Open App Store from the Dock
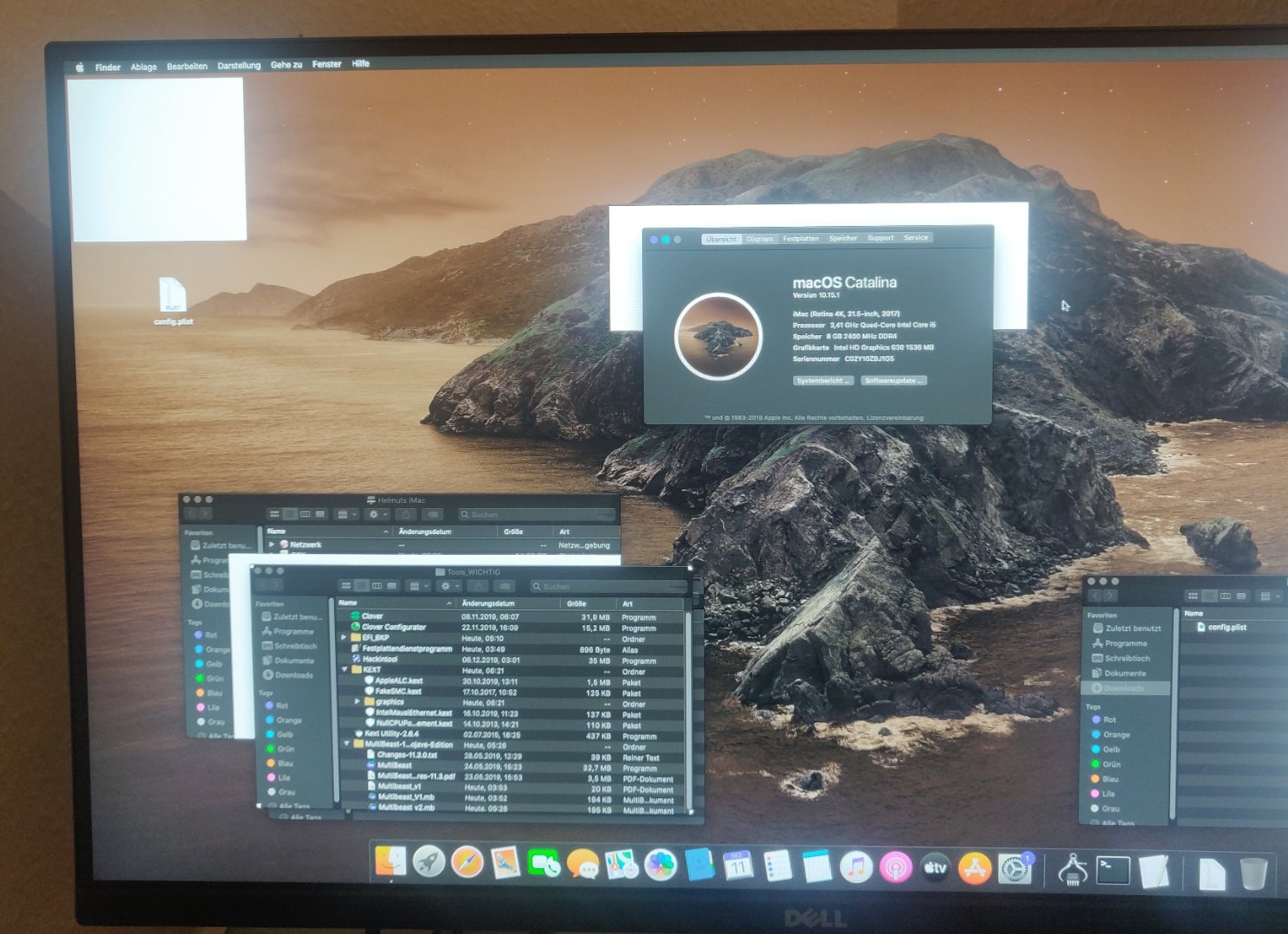The image size is (1288, 934). pos(975,869)
